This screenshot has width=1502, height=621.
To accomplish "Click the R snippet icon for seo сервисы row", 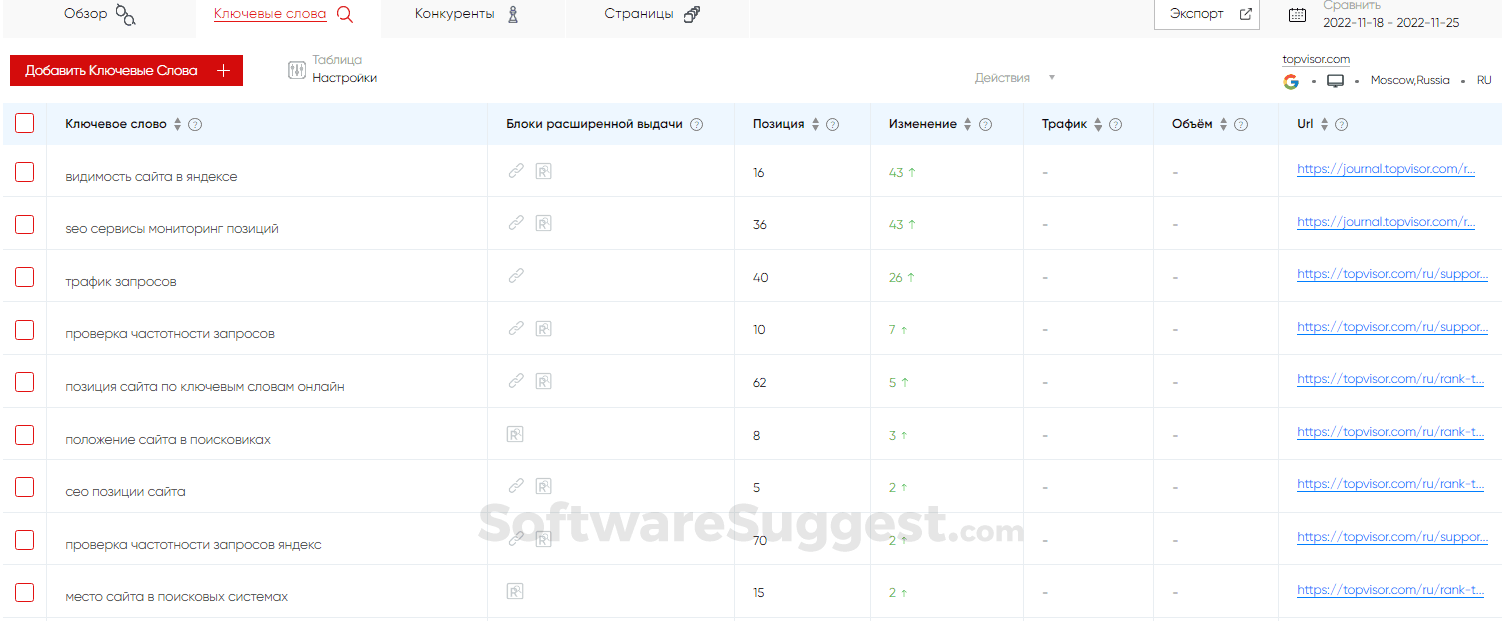I will [x=544, y=223].
